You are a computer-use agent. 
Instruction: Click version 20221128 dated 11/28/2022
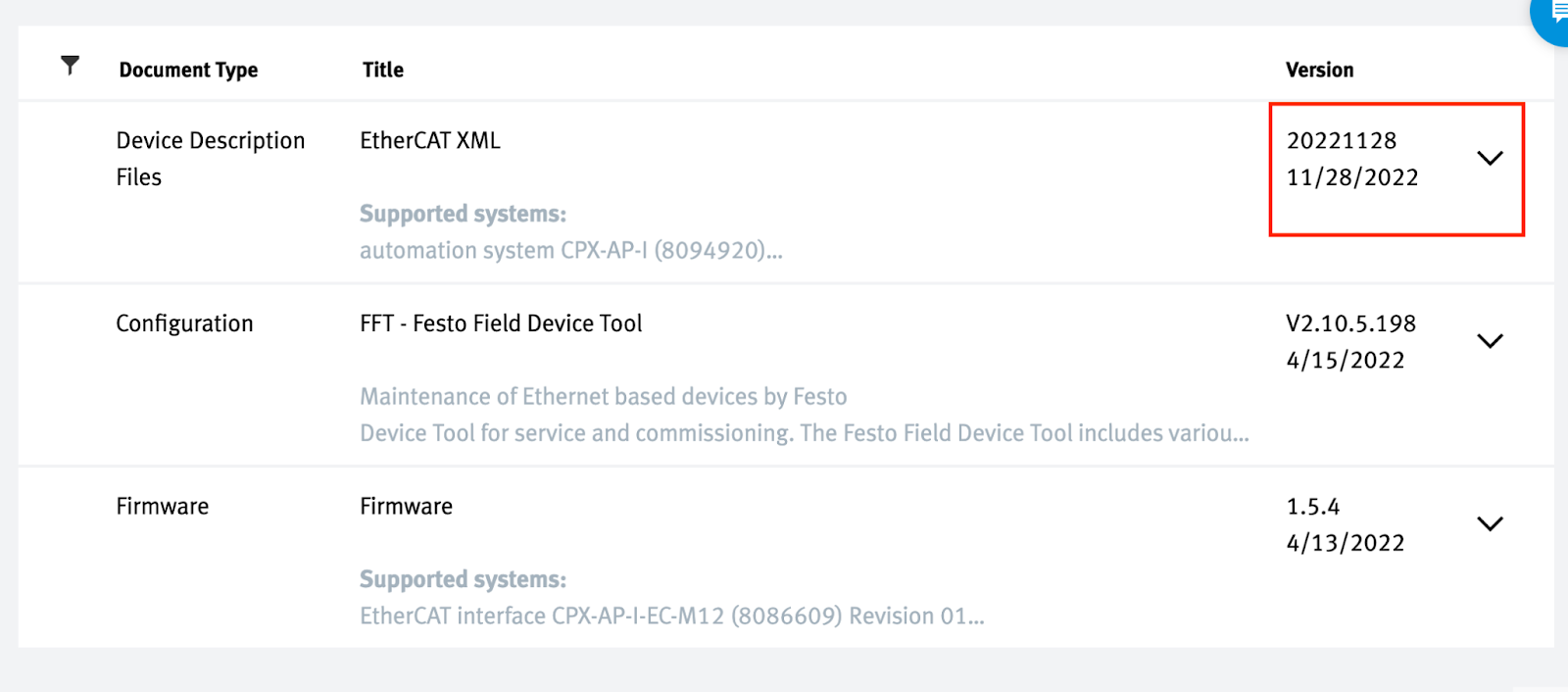[x=1352, y=159]
